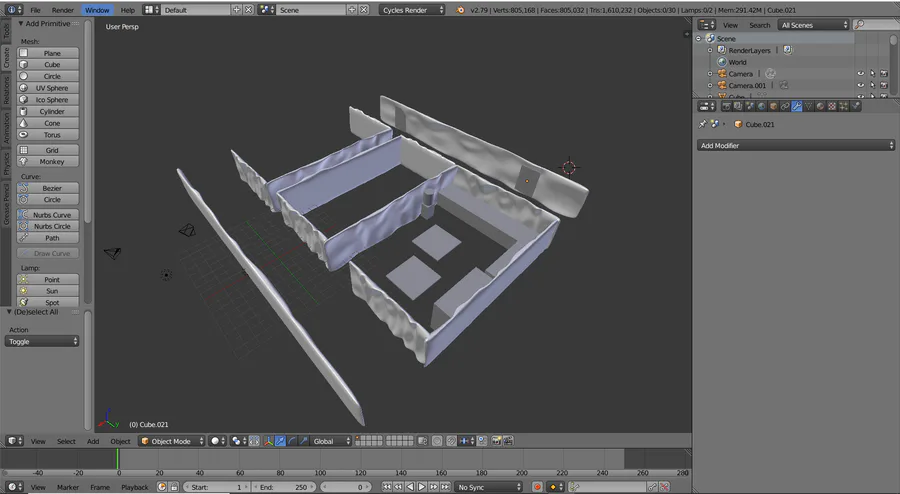Viewport: 900px width, 494px height.
Task: Add a Monkey mesh primitive
Action: click(x=48, y=162)
